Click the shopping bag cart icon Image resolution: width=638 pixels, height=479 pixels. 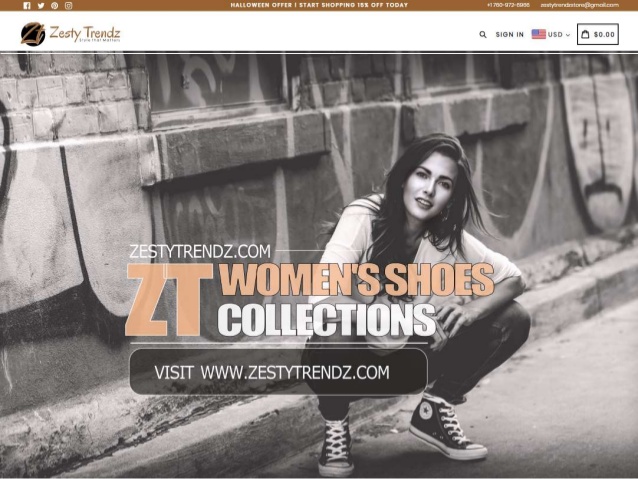point(585,34)
